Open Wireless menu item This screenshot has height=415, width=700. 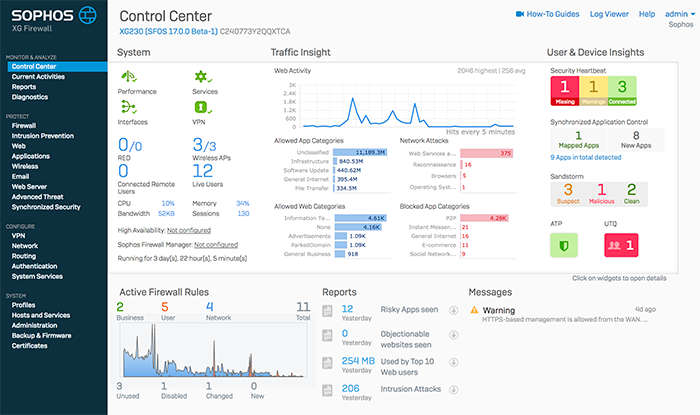25,166
